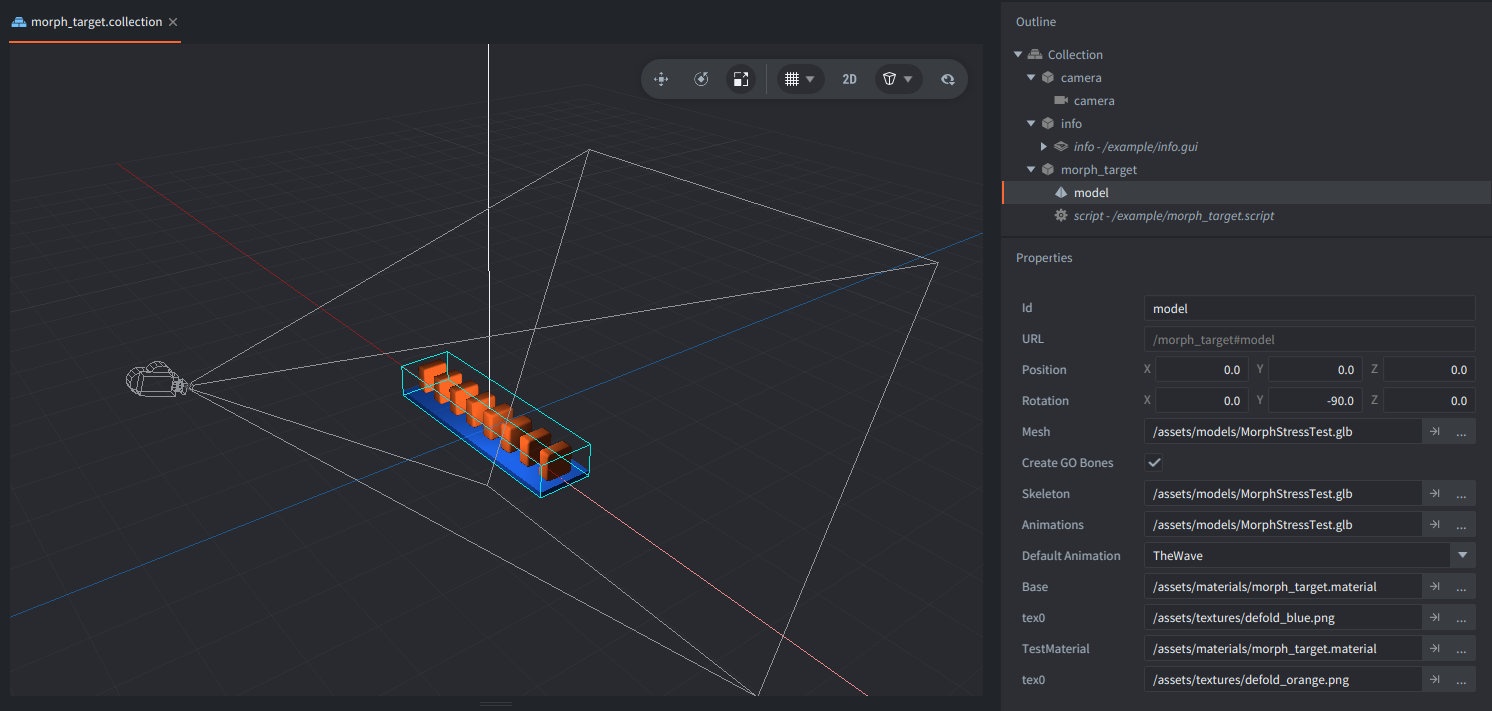This screenshot has width=1492, height=711.
Task: Select the Move tool in scene toolbar
Action: [661, 79]
